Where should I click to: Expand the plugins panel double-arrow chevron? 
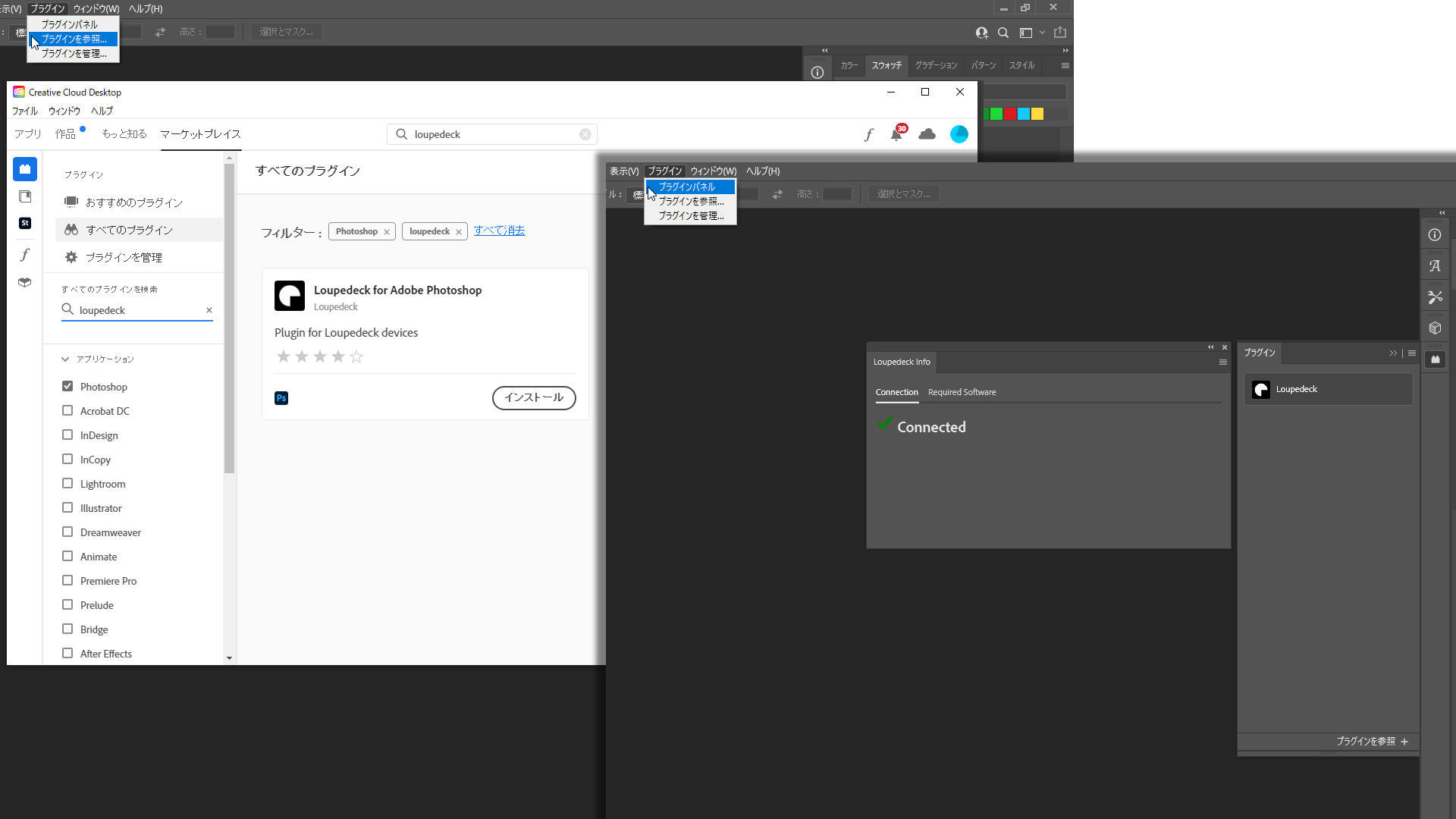click(x=1392, y=353)
